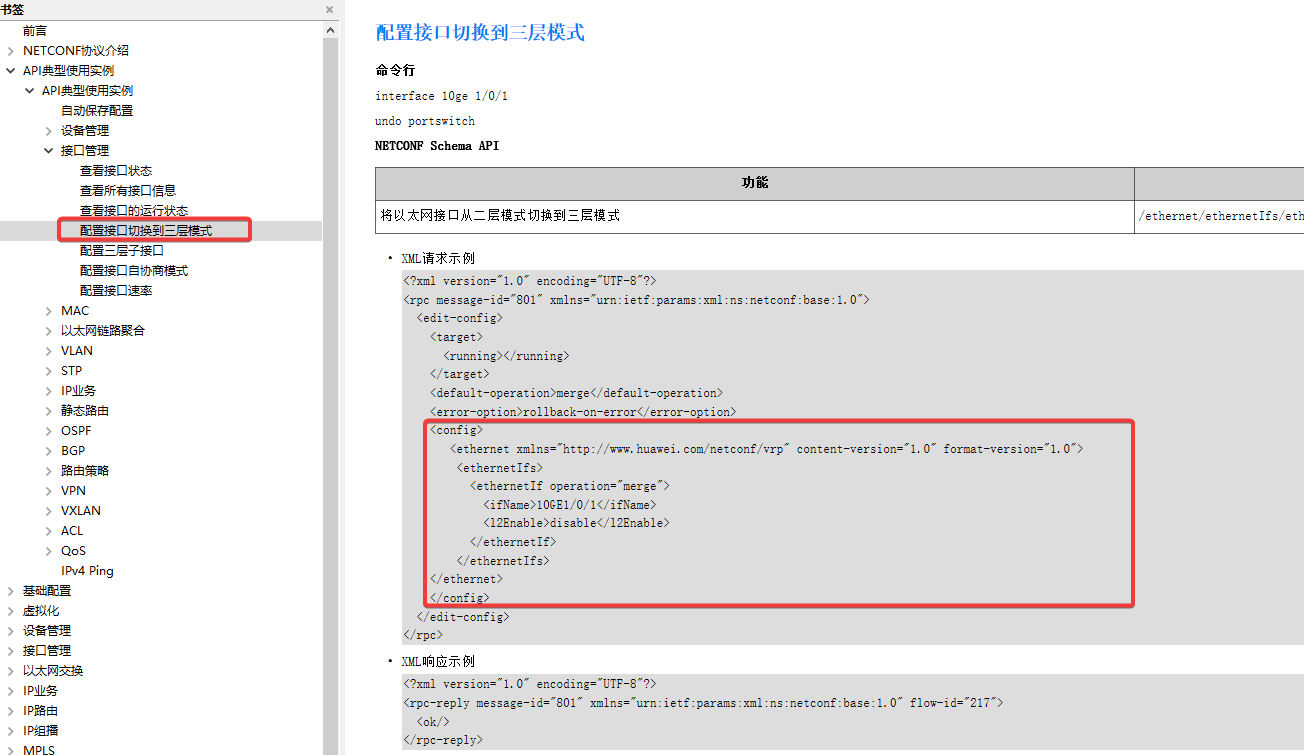
Task: Expand the VPN bookmark node
Action: pyautogui.click(x=48, y=491)
